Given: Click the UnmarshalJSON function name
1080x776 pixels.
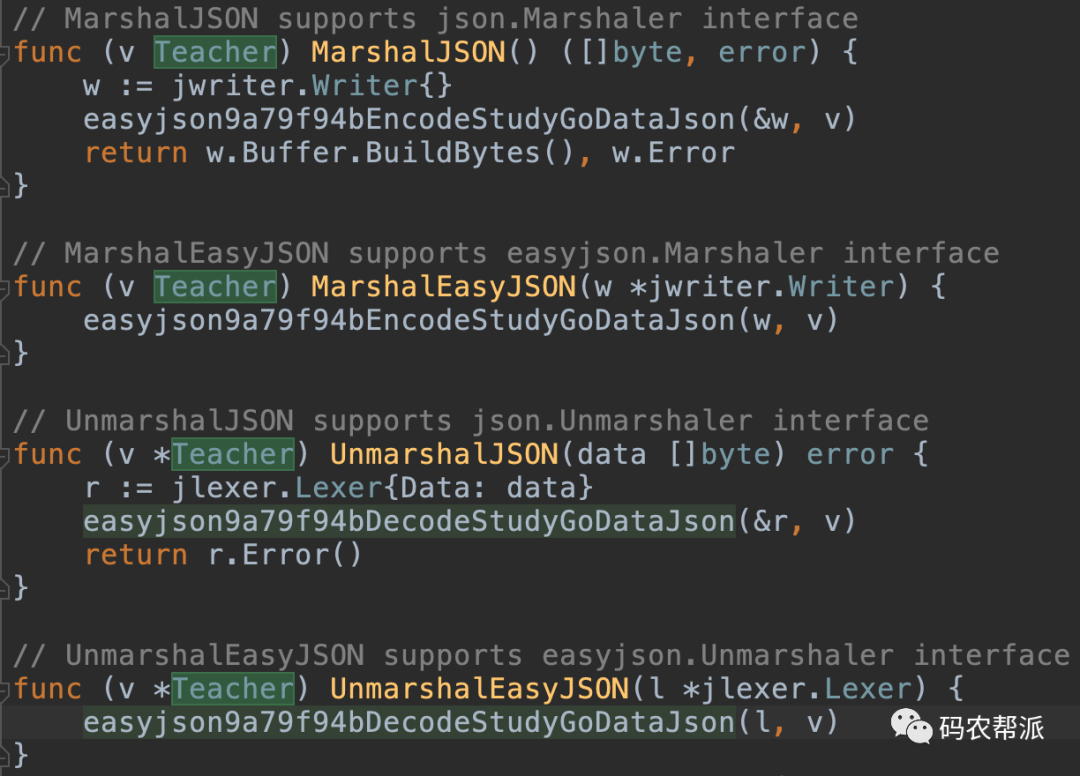Looking at the screenshot, I should click(x=444, y=454).
